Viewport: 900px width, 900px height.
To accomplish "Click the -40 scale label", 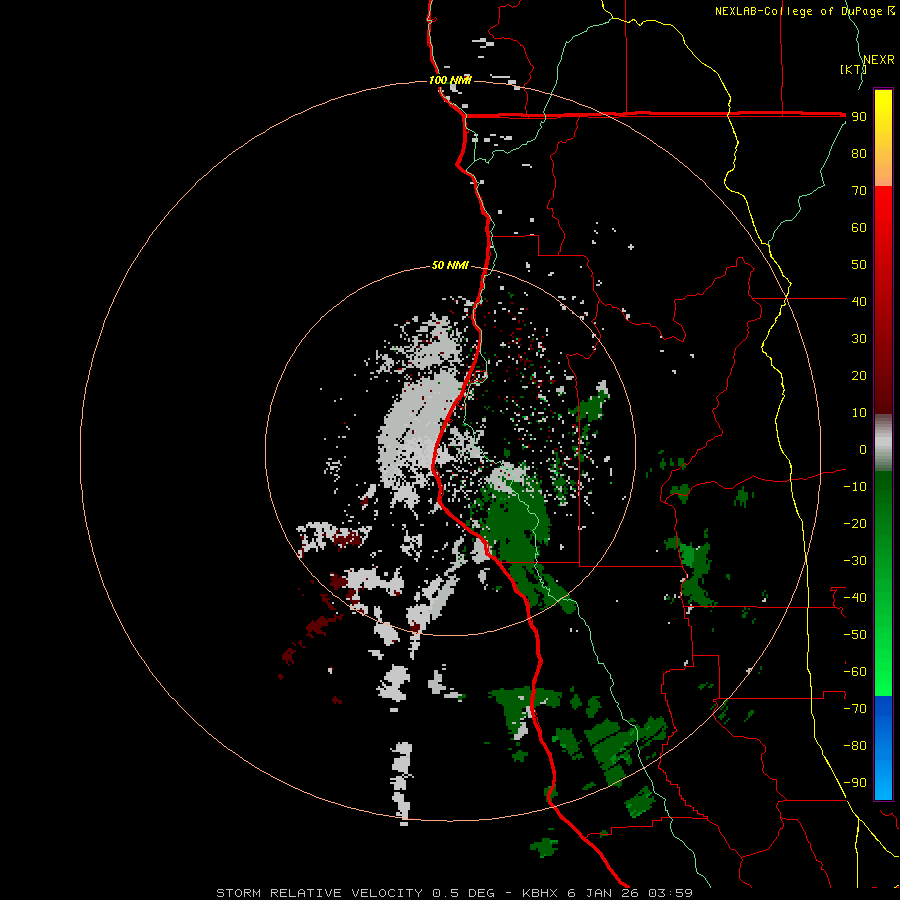I will pyautogui.click(x=855, y=598).
